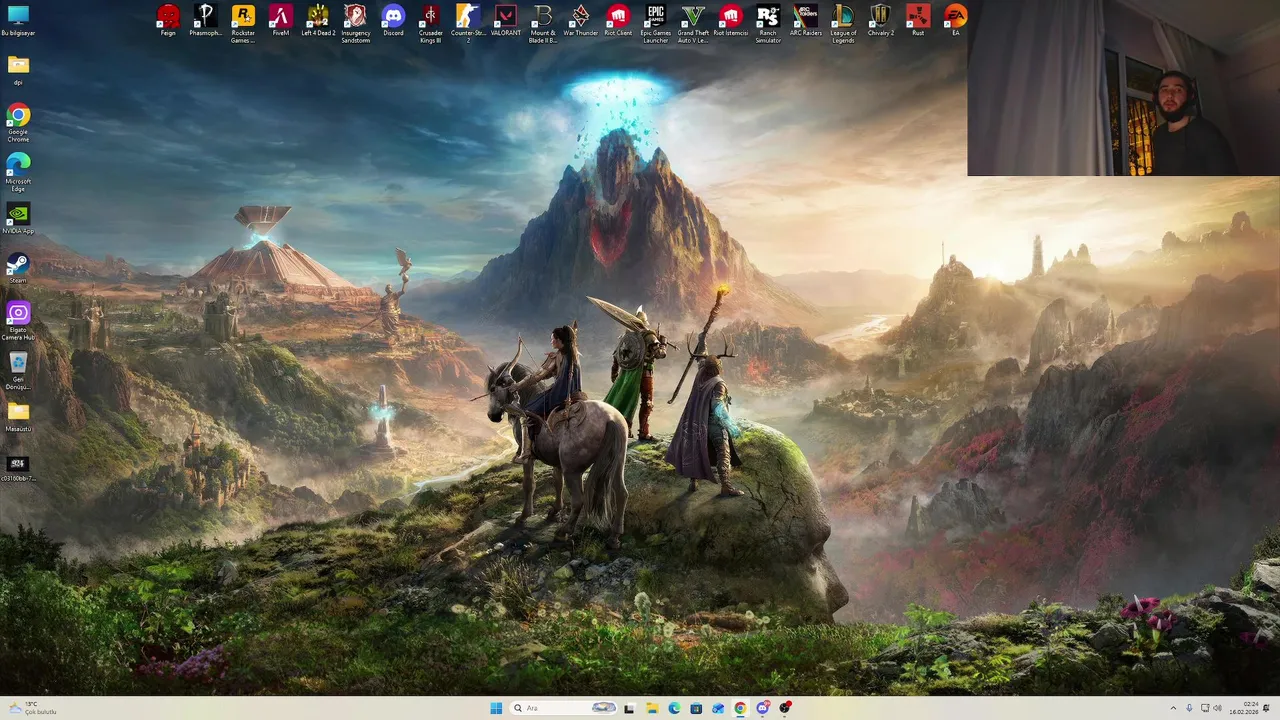1280x720 pixels.
Task: Switch to Chrome on the taskbar
Action: click(x=740, y=708)
